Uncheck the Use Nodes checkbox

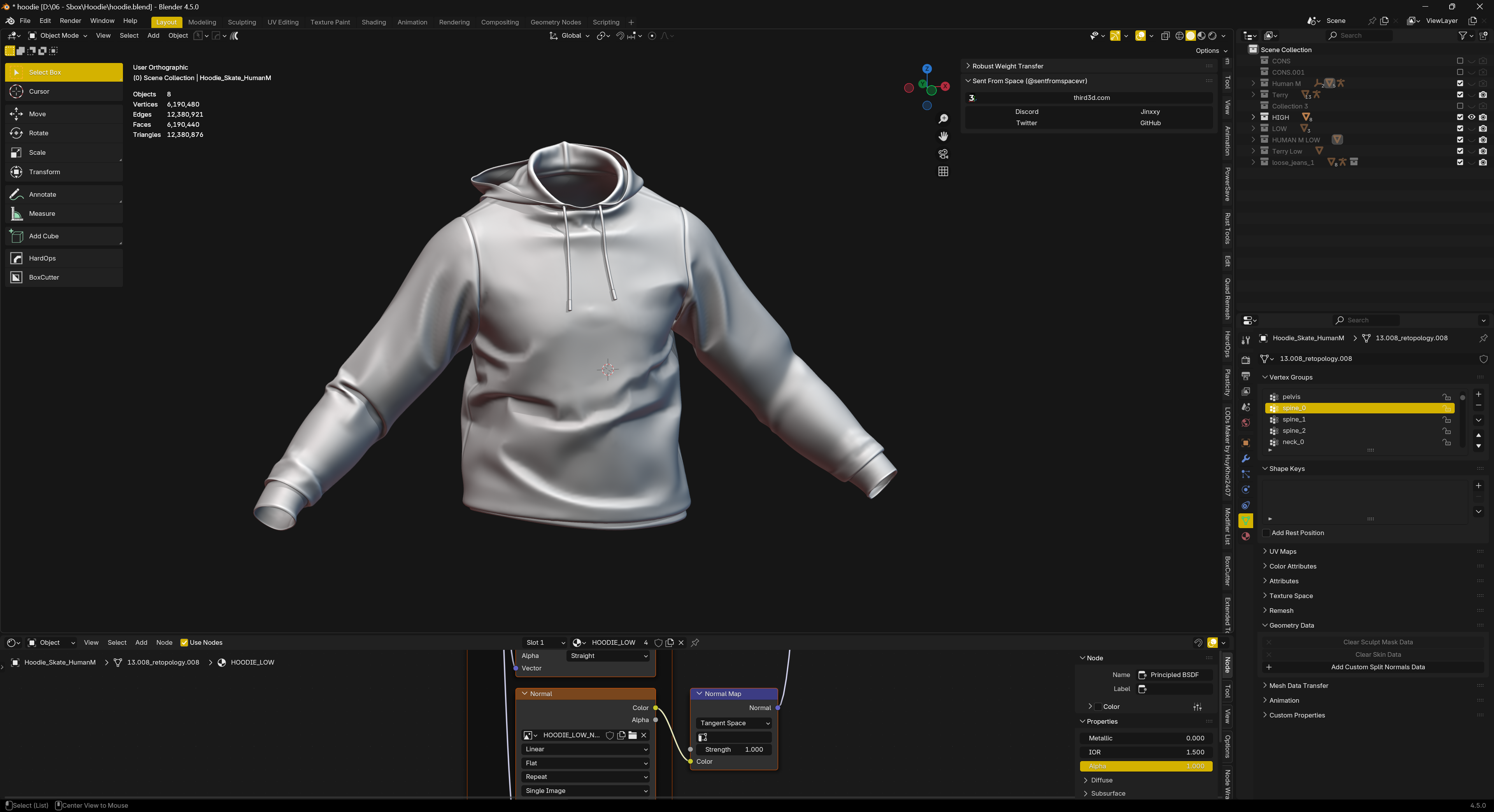(x=184, y=642)
